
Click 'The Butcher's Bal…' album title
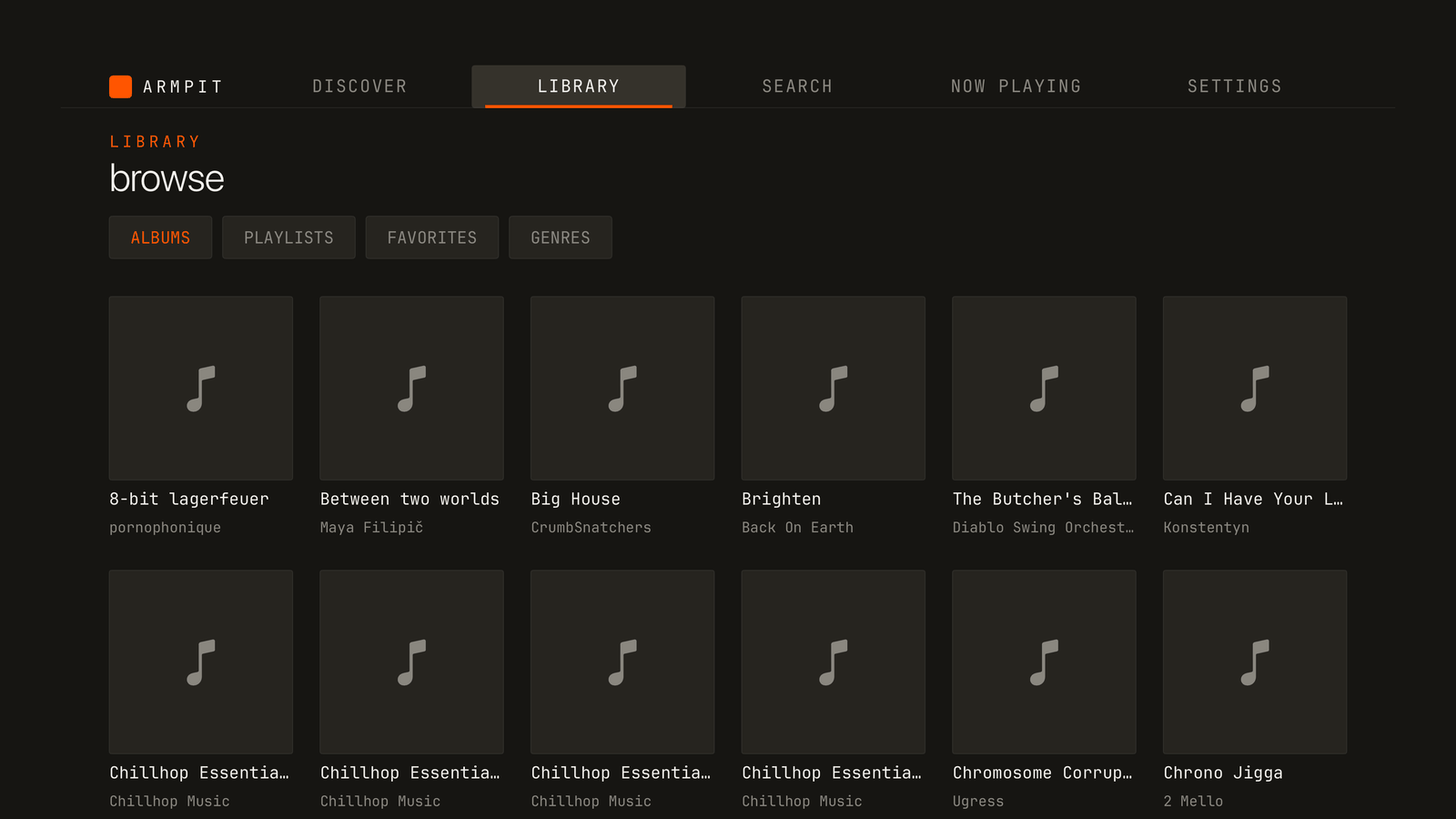tap(1043, 499)
